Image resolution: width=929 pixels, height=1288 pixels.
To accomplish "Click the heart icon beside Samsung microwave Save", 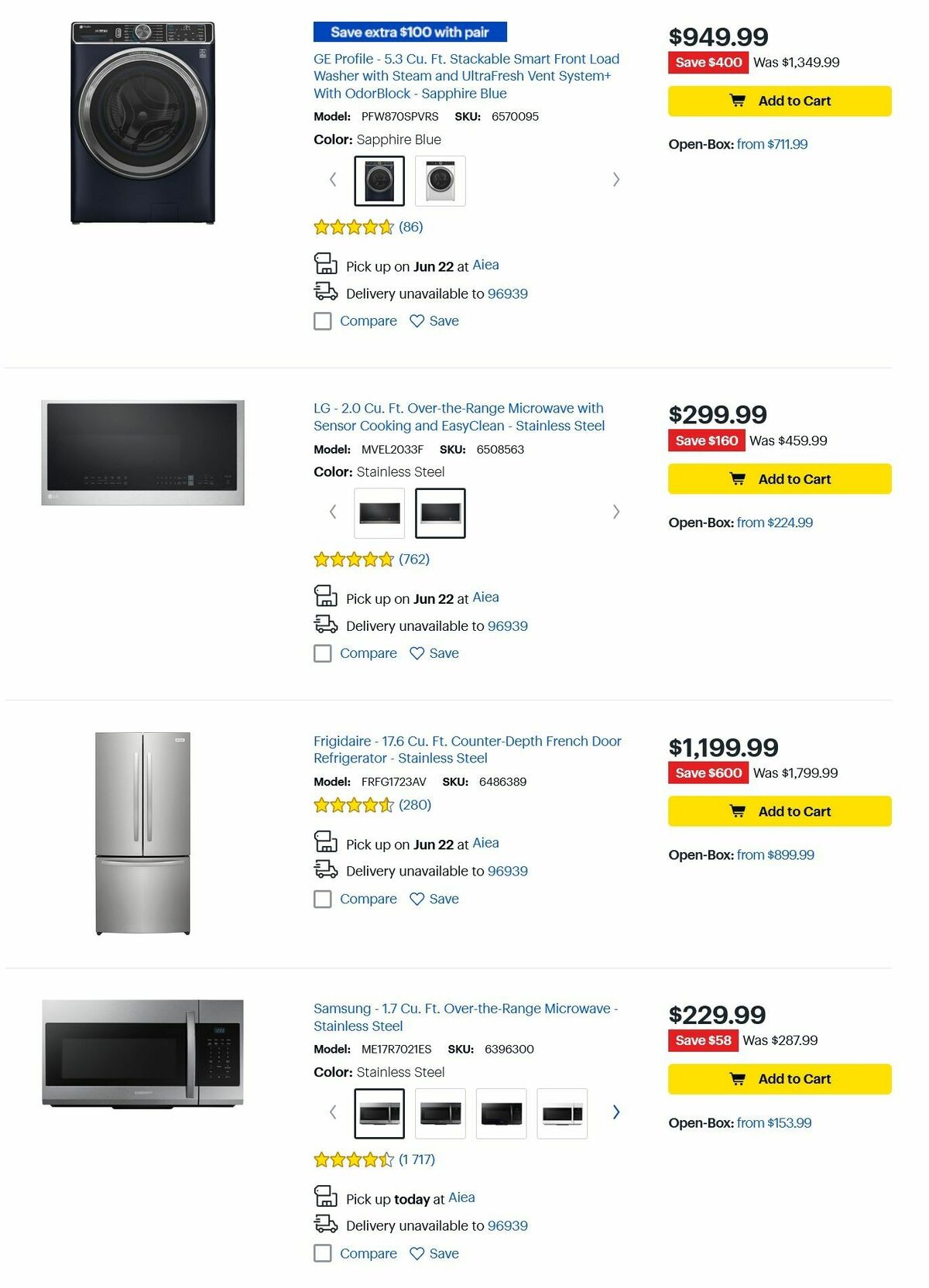I will click(415, 1253).
